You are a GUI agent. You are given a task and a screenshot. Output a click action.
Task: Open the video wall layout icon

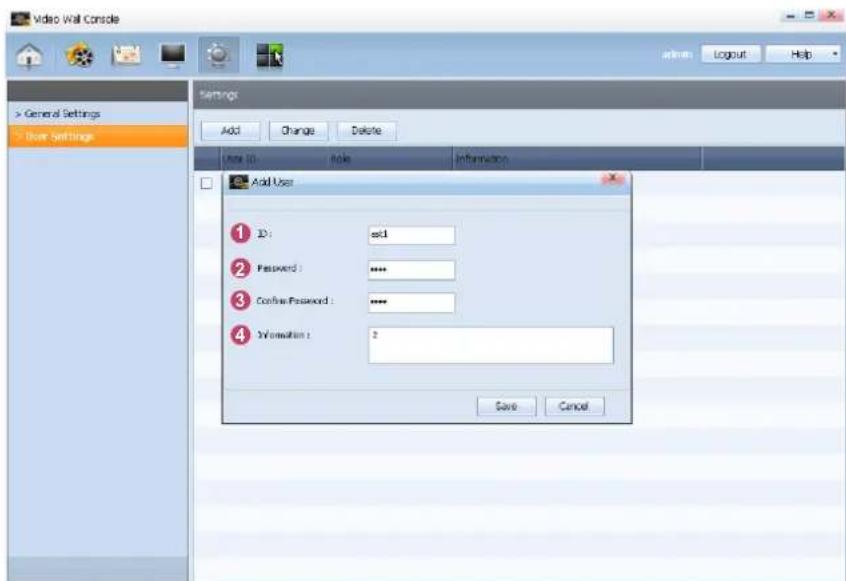point(269,56)
